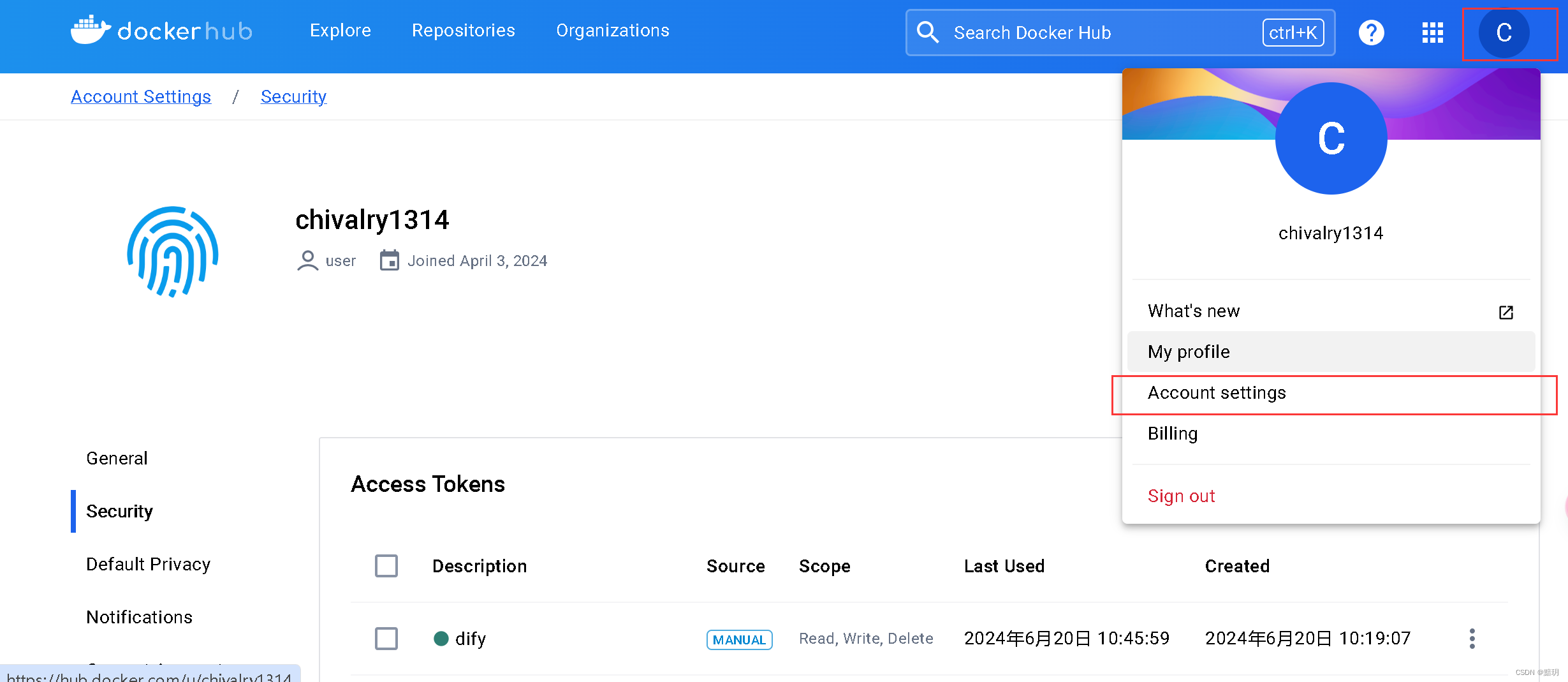This screenshot has height=682, width=1568.
Task: Click the chivalry1314 page heading
Action: coord(372,220)
